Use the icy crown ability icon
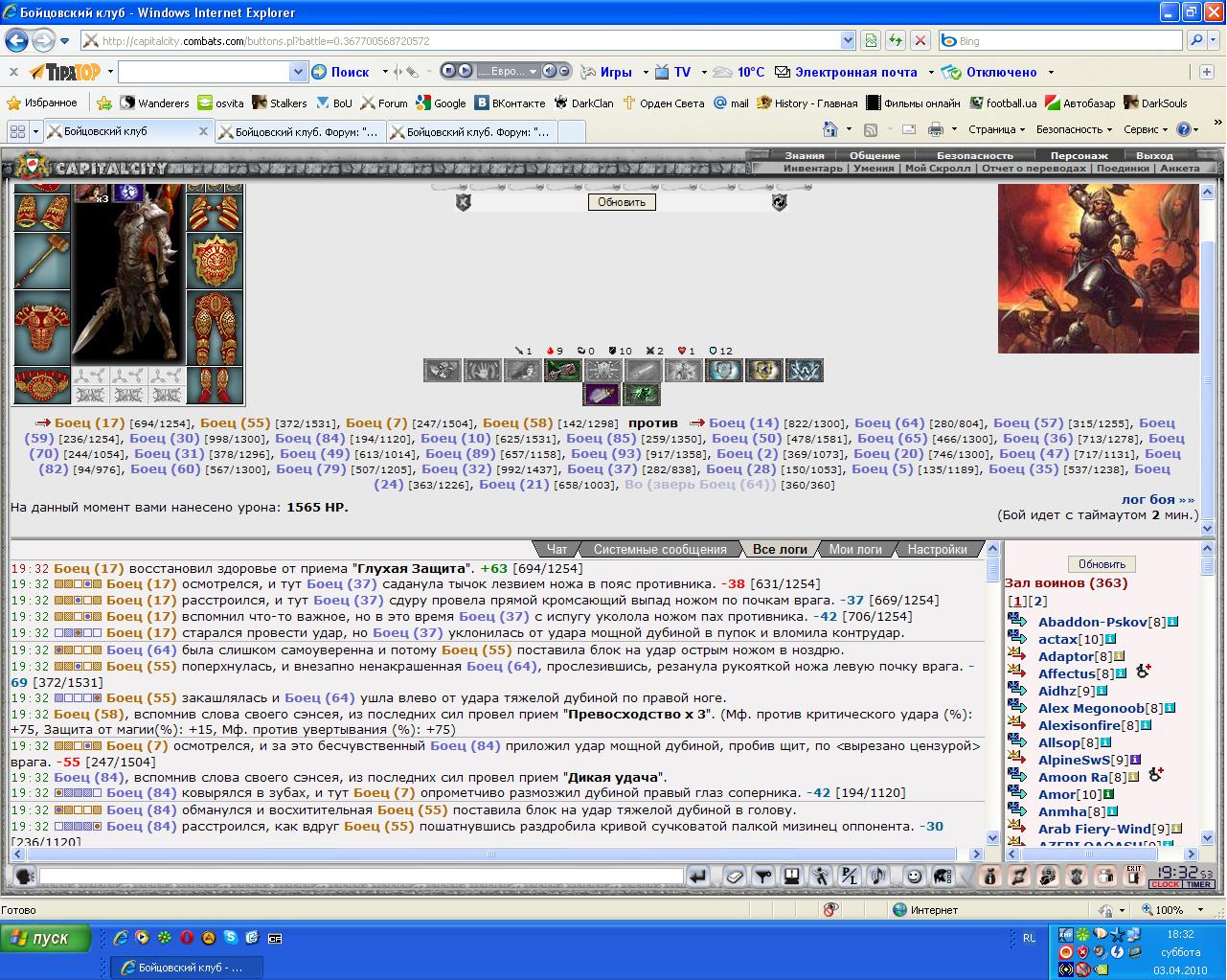The height and width of the screenshot is (980, 1227). tap(804, 371)
